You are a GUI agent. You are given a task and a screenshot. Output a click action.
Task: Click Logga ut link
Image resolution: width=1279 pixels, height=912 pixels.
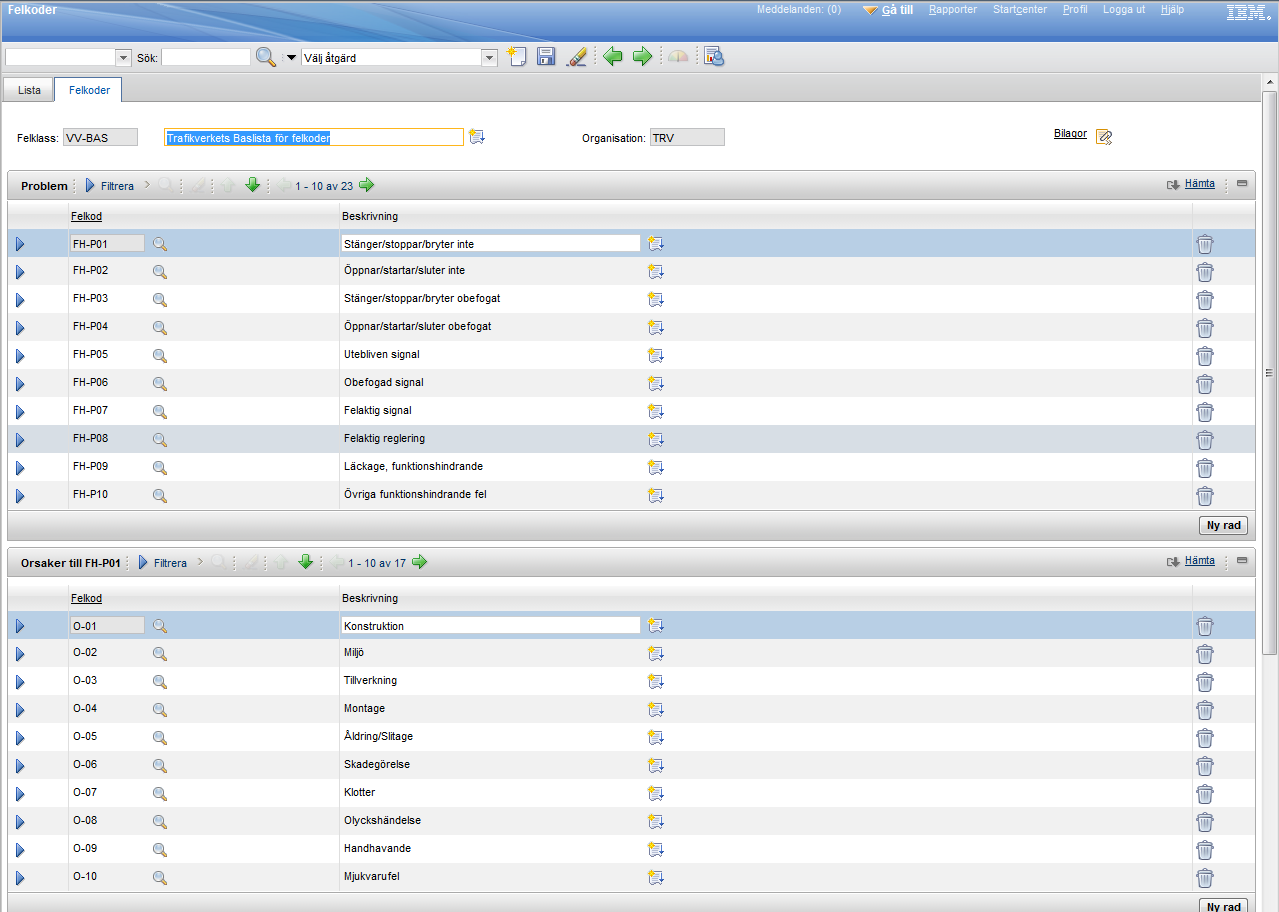[x=1124, y=9]
